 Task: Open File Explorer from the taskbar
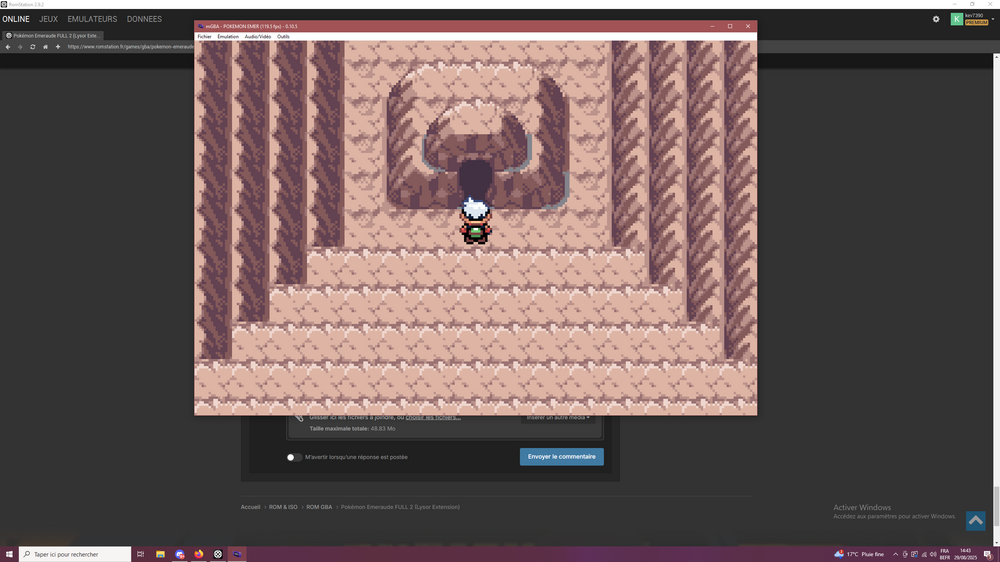pyautogui.click(x=160, y=554)
